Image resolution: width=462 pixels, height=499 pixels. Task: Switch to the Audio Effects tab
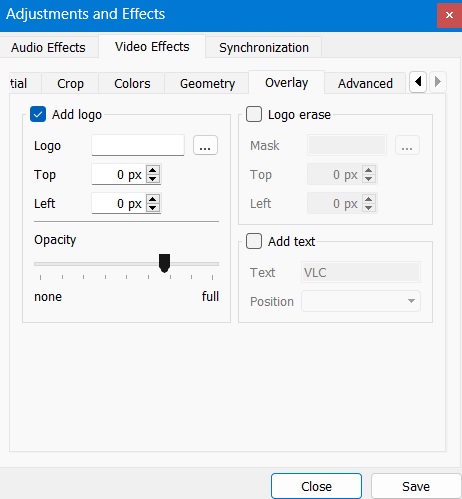click(48, 47)
